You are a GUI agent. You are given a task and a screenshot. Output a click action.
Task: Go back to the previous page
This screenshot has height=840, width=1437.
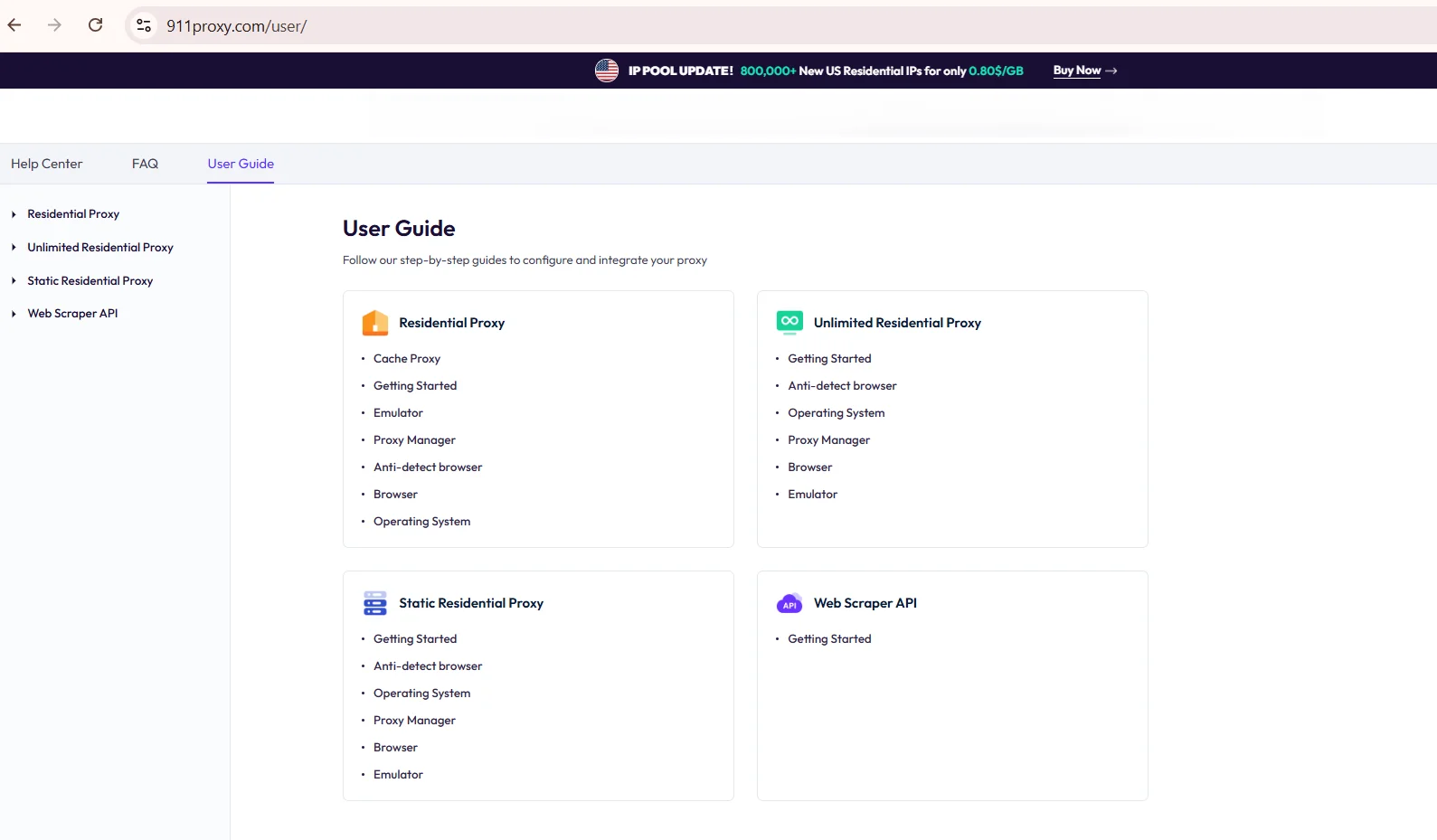tap(14, 25)
